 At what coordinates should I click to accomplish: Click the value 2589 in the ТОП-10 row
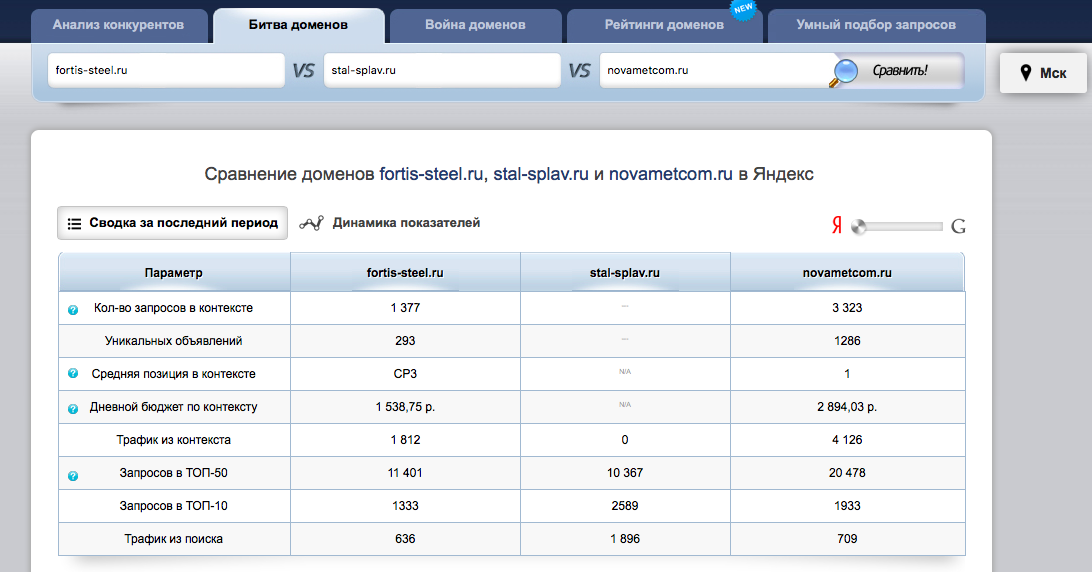625,506
